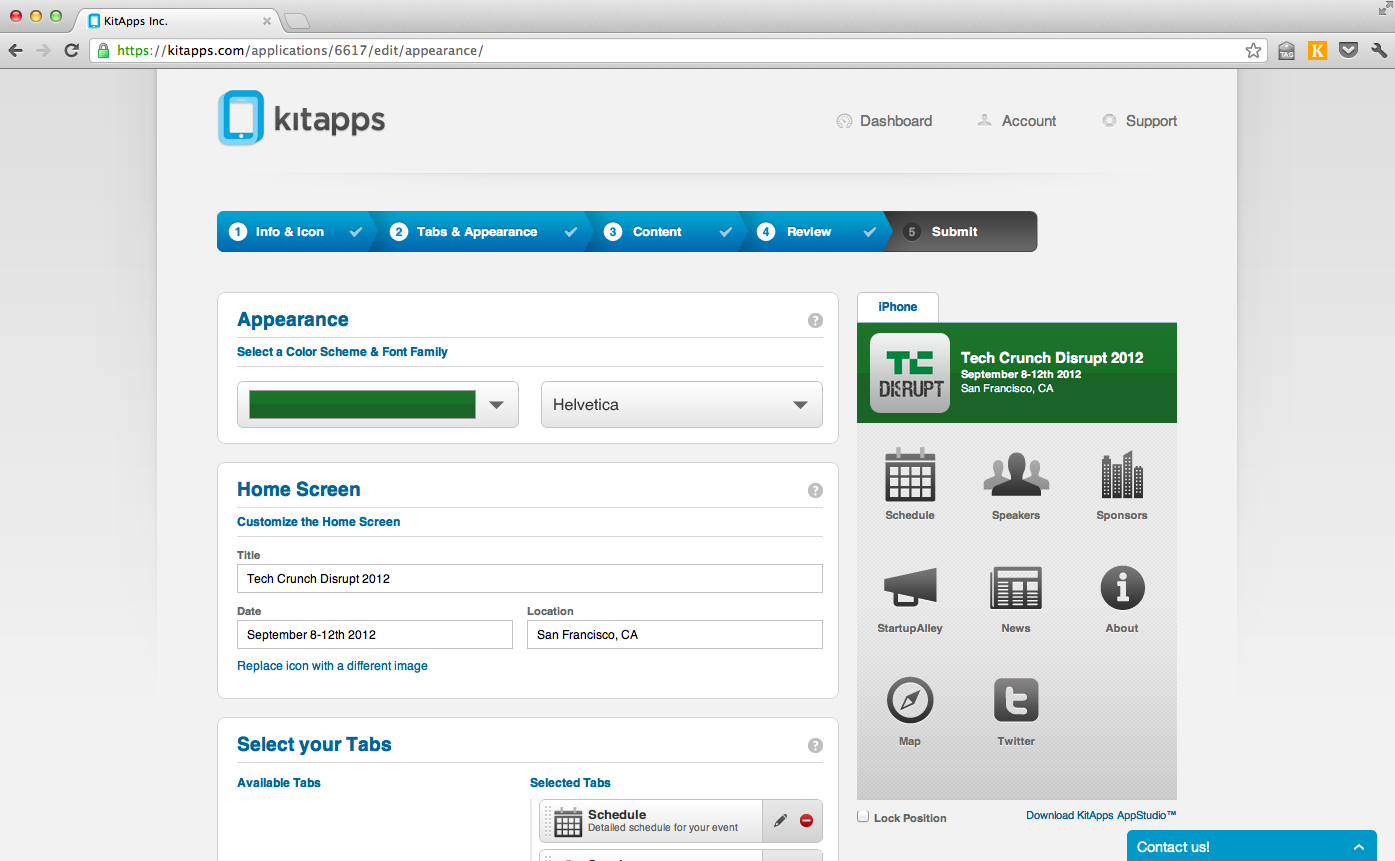The height and width of the screenshot is (861, 1395).
Task: Enable the Lock Position checkbox
Action: pos(863,817)
